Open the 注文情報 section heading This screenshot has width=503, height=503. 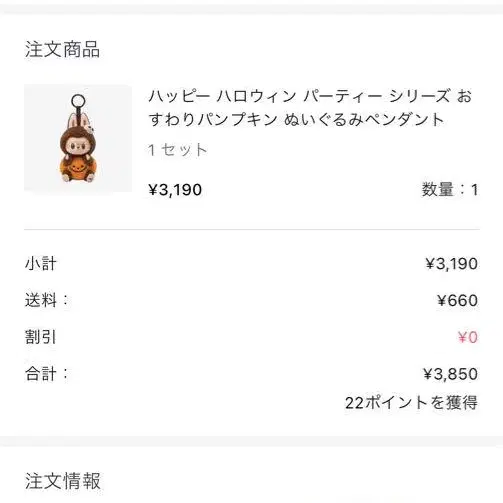[x=63, y=481]
